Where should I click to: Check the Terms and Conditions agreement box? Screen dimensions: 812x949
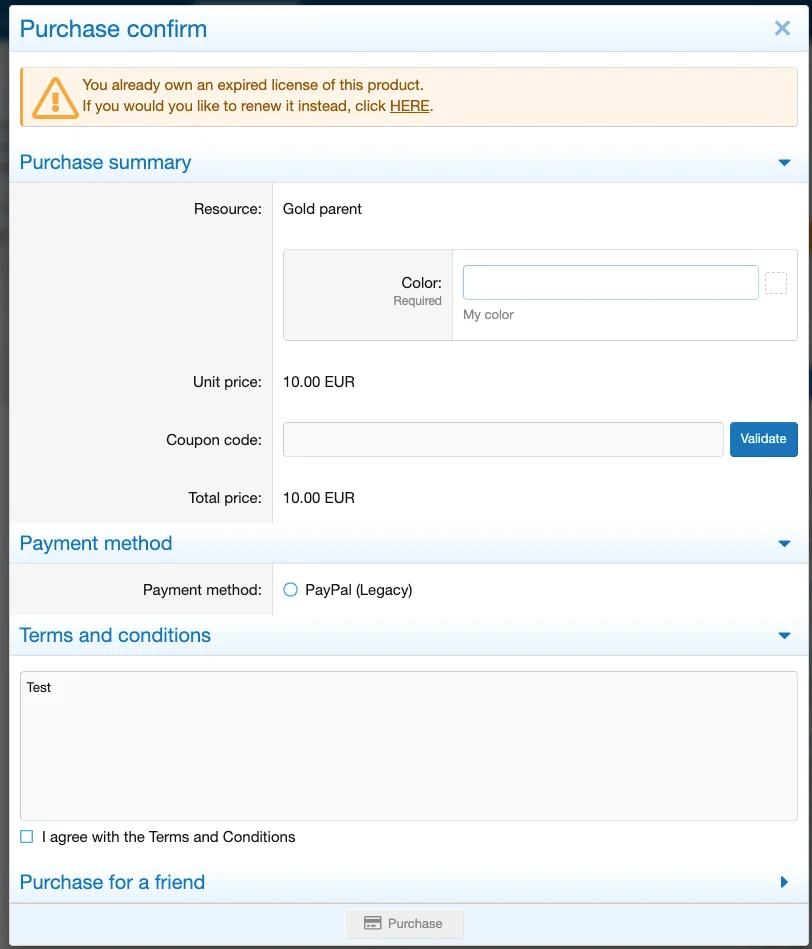pos(27,837)
